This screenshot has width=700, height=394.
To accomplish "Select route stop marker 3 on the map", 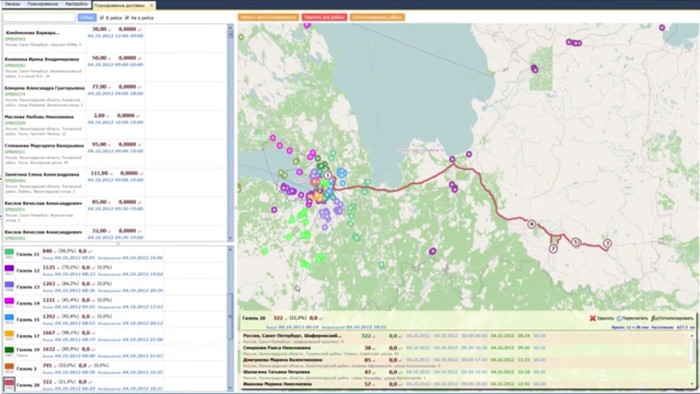I will click(607, 243).
